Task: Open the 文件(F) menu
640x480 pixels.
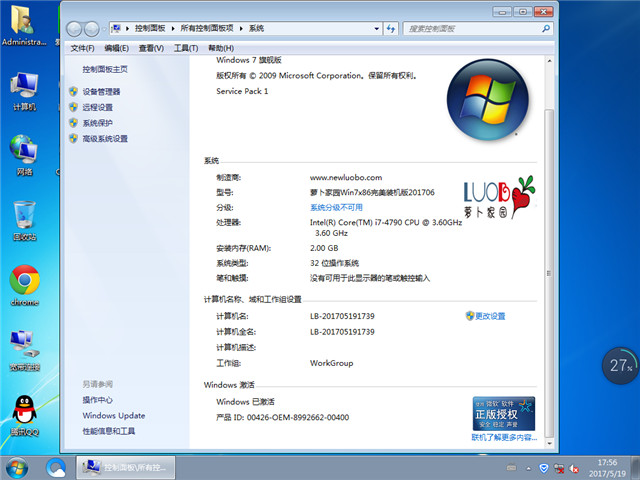Action: click(x=82, y=48)
